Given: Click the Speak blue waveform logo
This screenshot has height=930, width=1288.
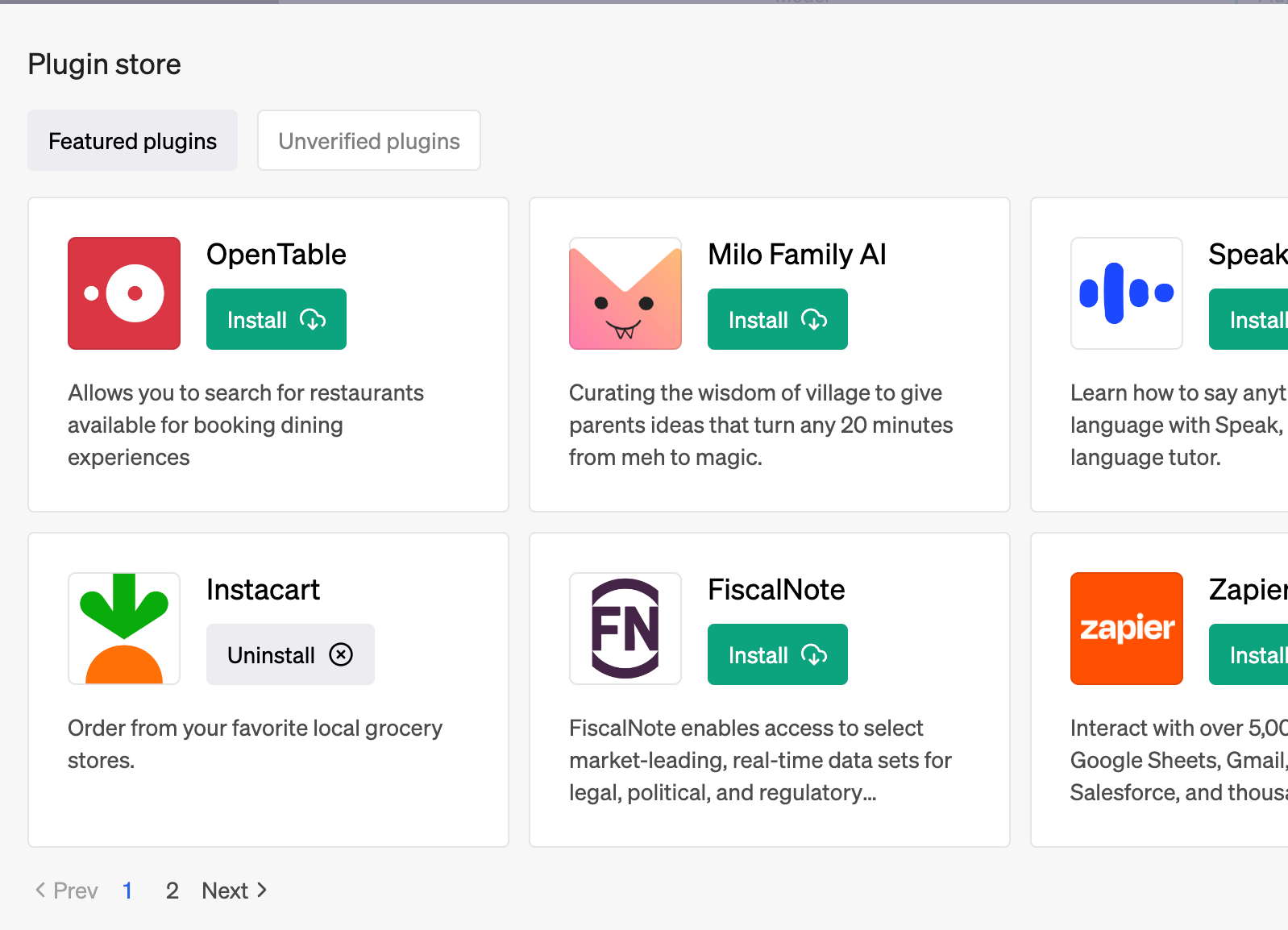Looking at the screenshot, I should 1126,293.
